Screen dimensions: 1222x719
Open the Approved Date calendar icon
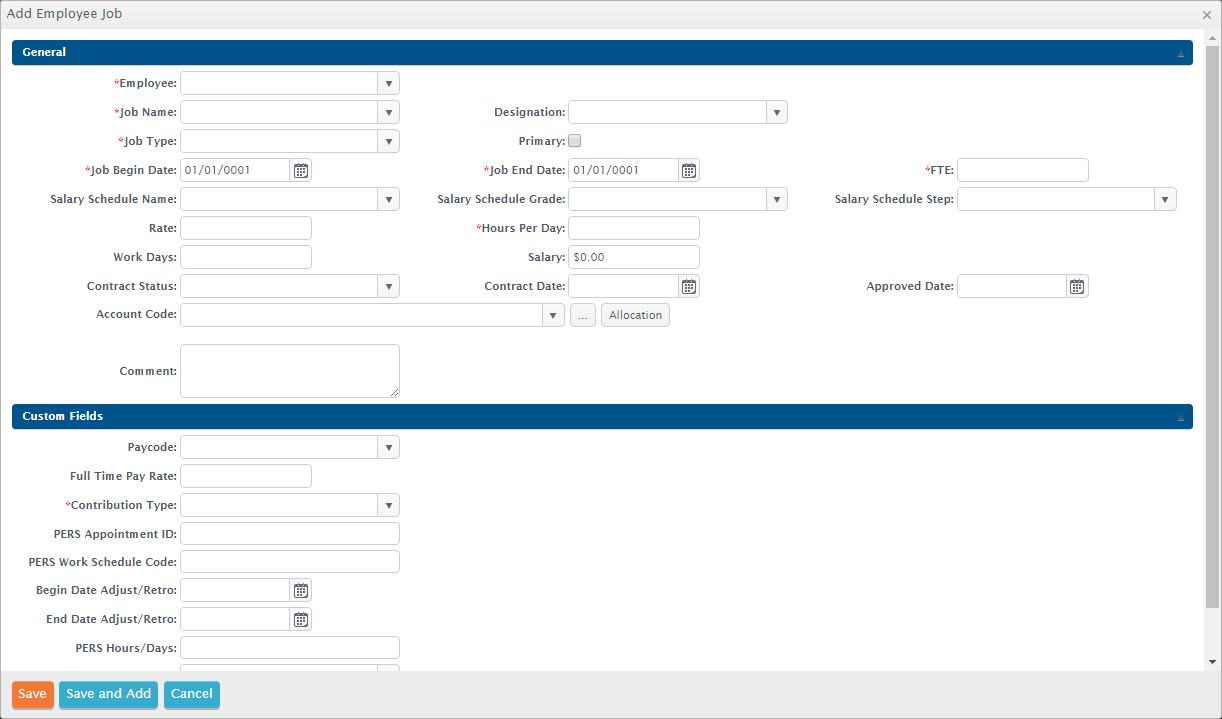[x=1077, y=287]
